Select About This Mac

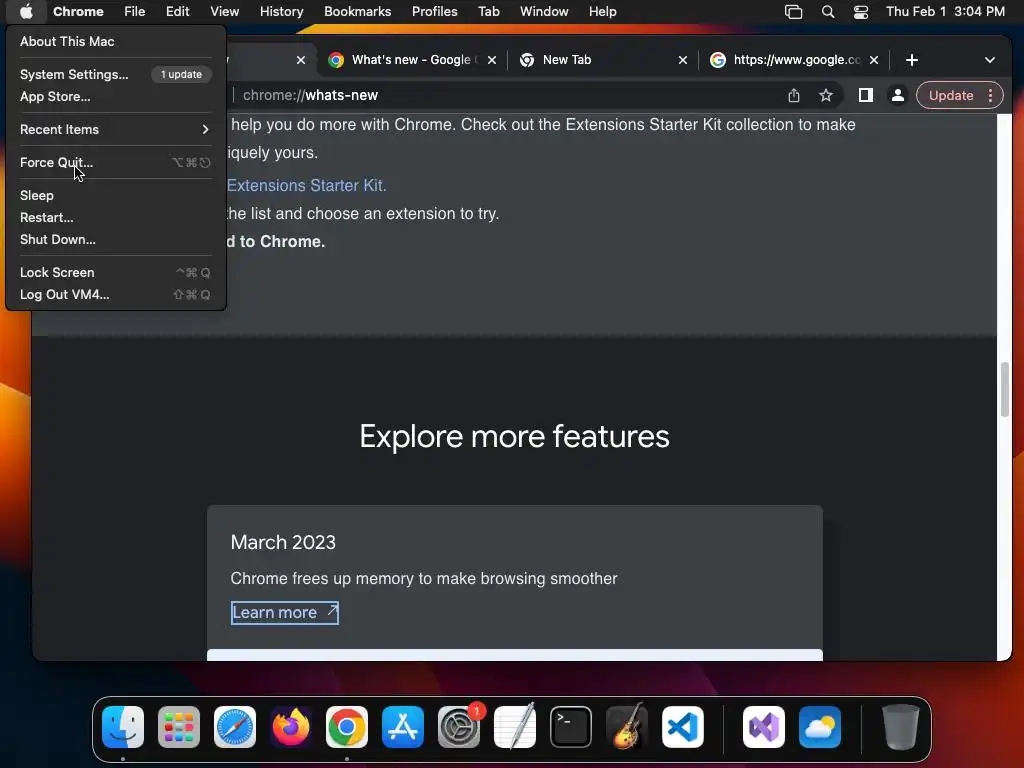pyautogui.click(x=116, y=41)
